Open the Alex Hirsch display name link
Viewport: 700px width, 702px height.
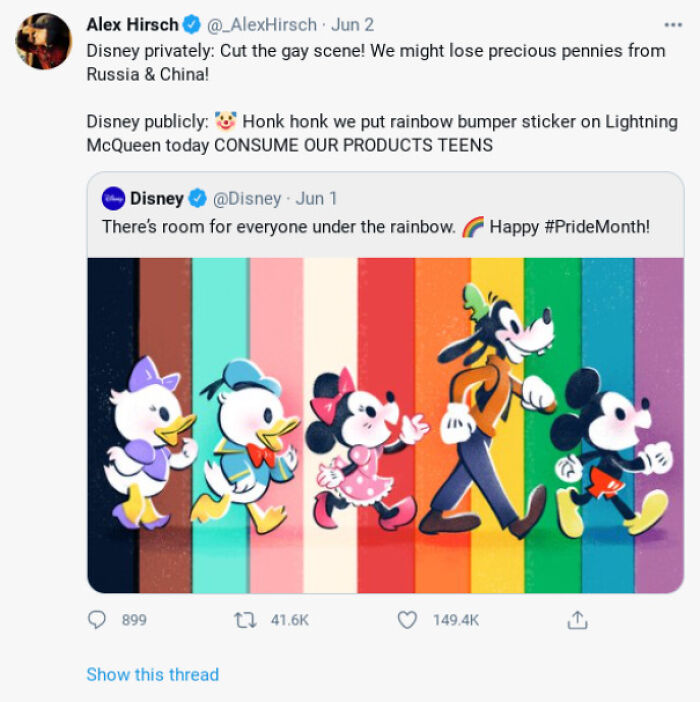tap(132, 24)
